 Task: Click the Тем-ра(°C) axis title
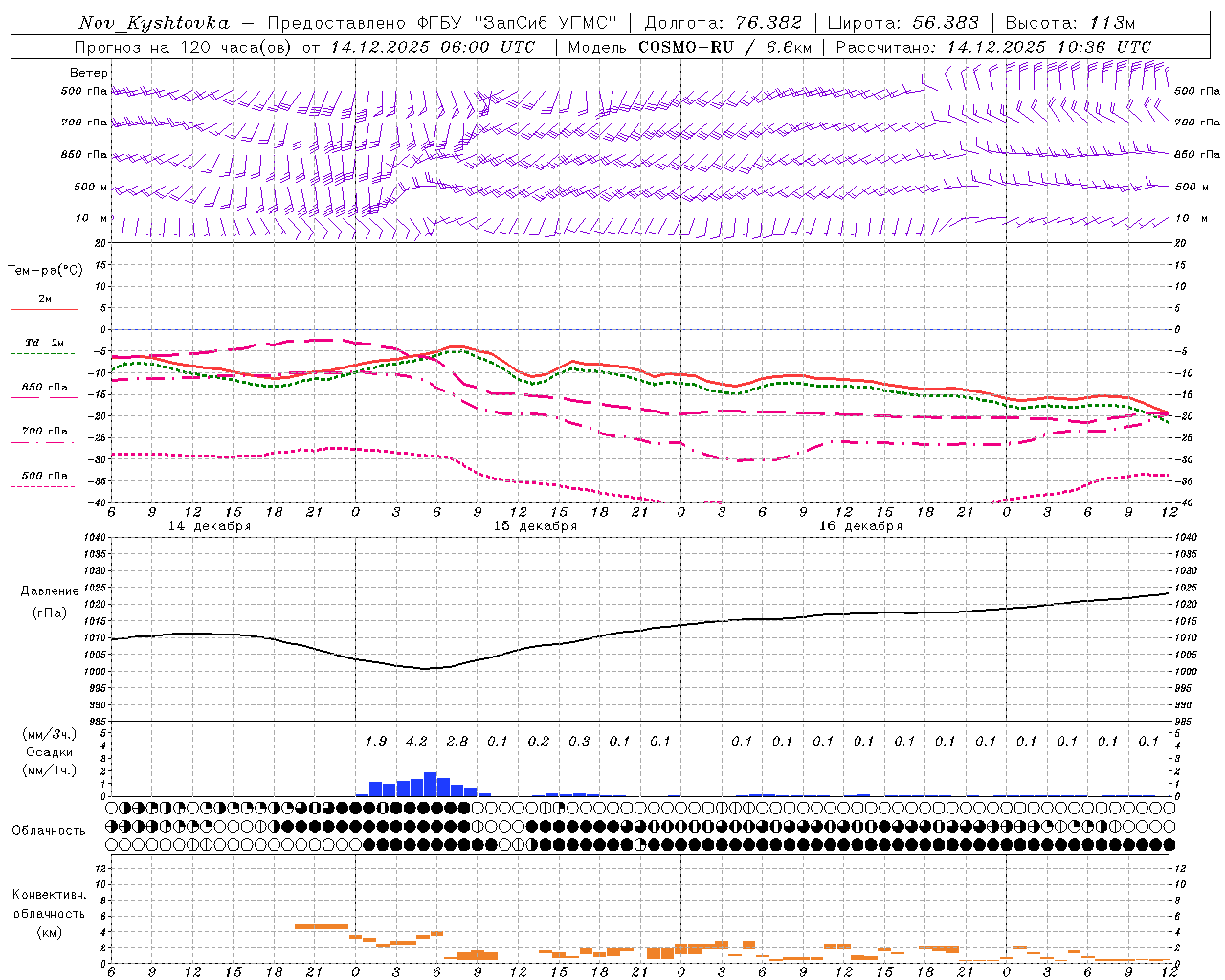(45, 271)
